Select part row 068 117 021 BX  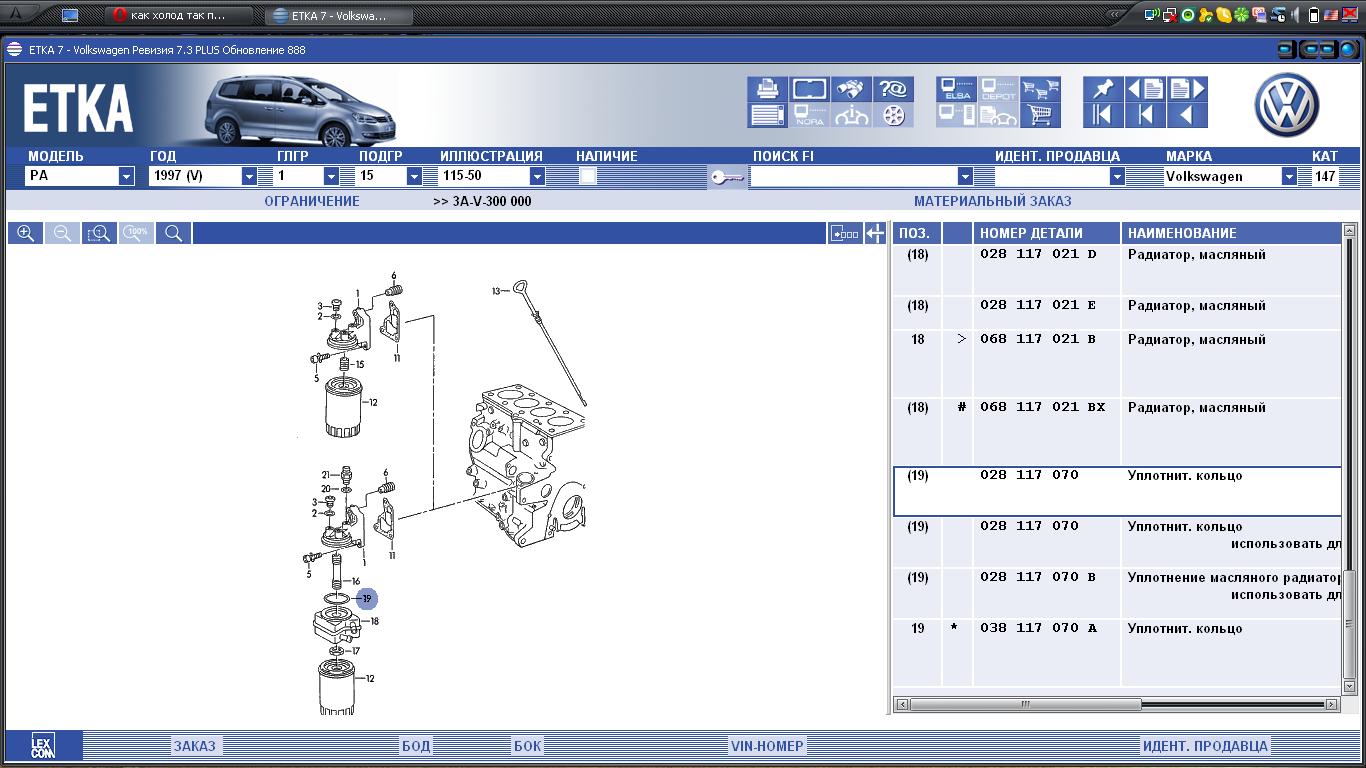coord(1116,431)
